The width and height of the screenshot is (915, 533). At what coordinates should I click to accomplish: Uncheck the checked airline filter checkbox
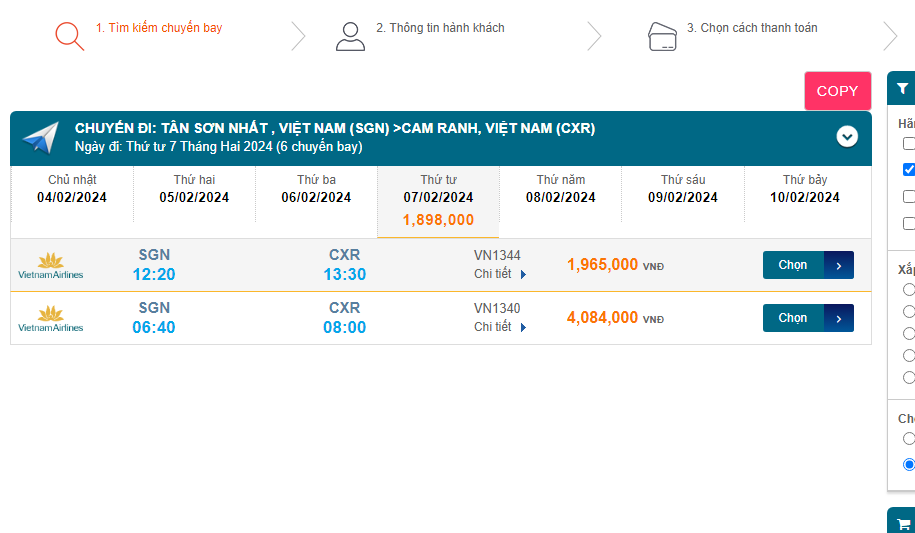909,169
